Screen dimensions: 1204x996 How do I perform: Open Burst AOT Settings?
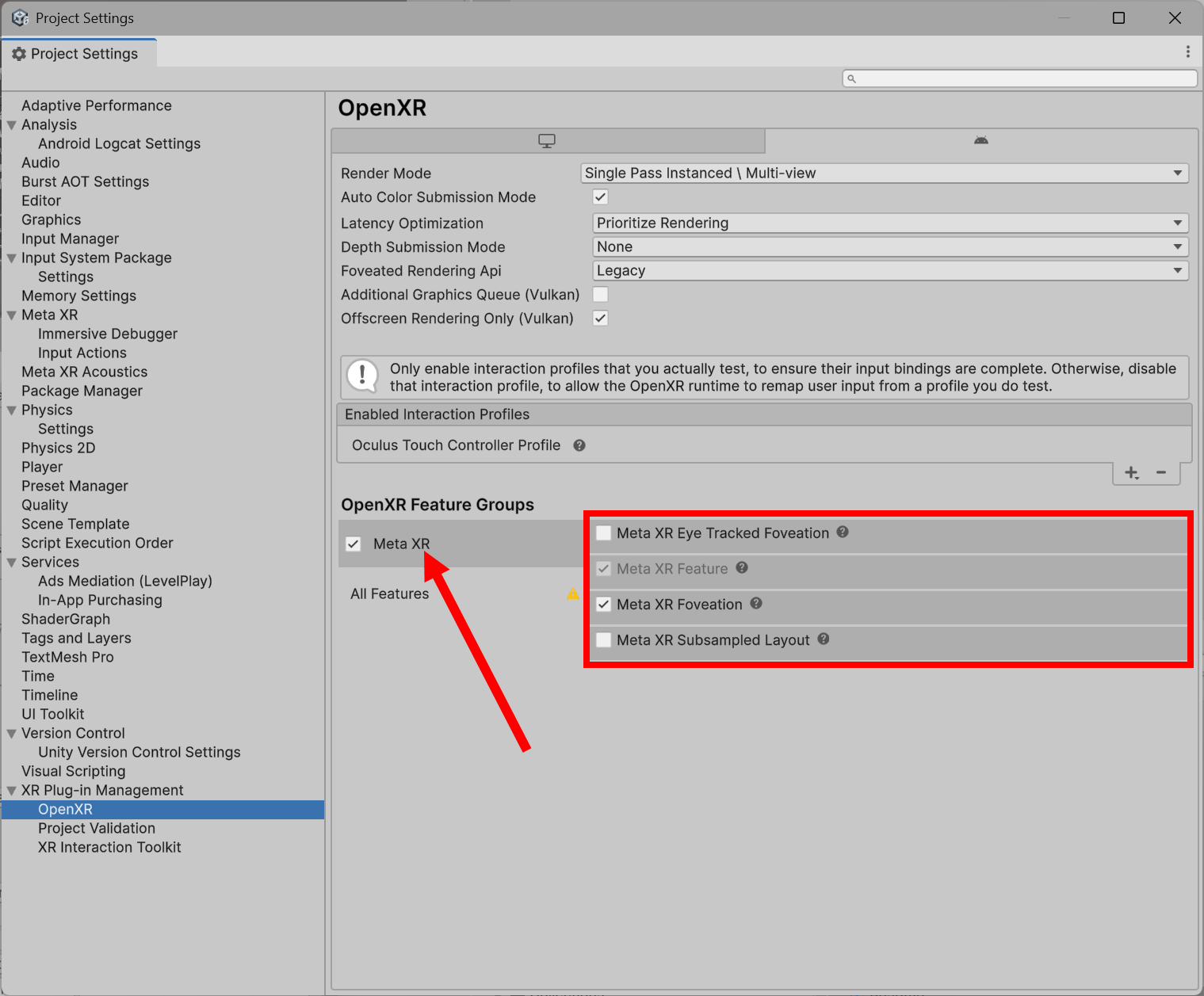coord(85,181)
